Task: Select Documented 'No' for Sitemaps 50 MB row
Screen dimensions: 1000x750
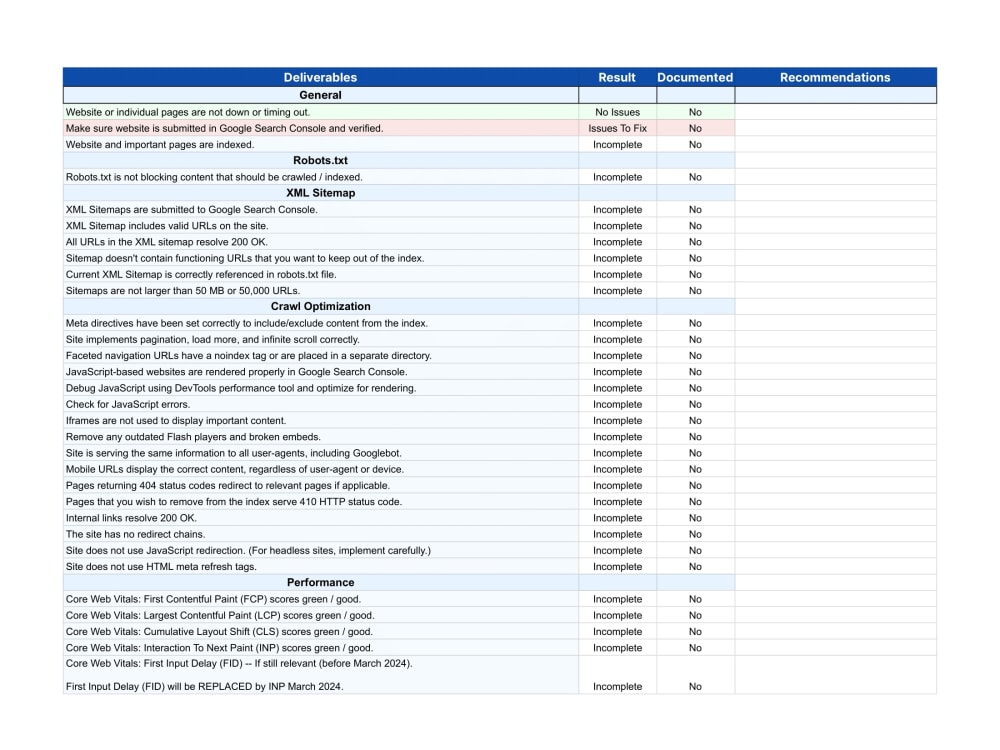Action: 695,290
